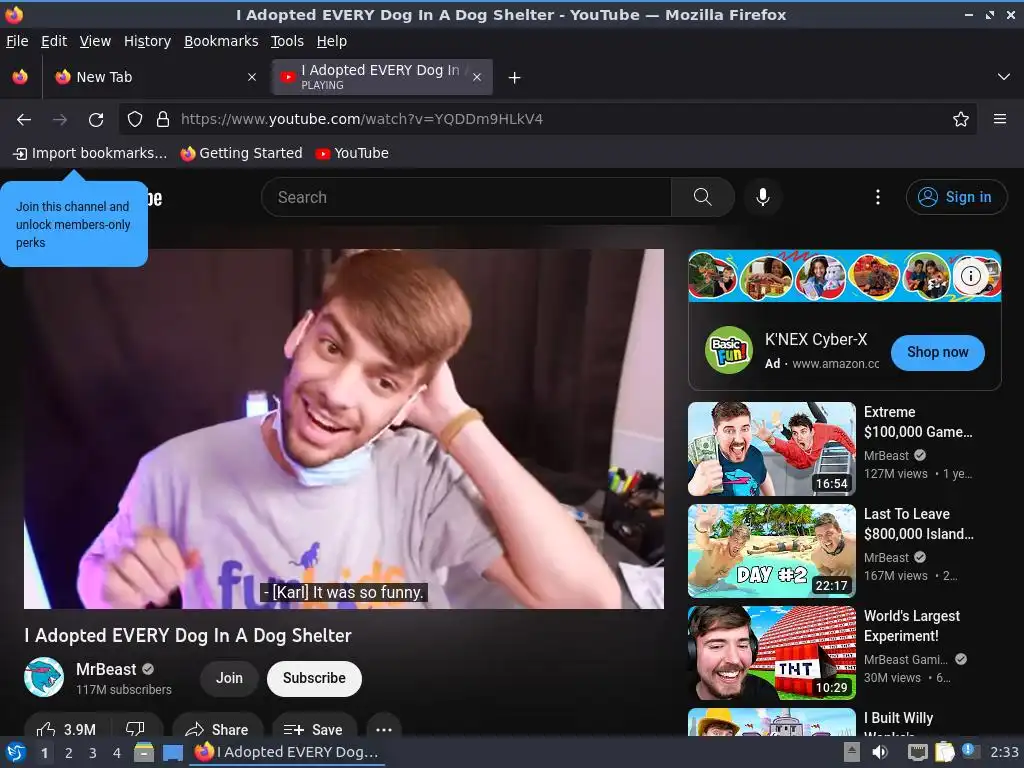Adjust volume via the tray speaker icon

click(x=880, y=752)
